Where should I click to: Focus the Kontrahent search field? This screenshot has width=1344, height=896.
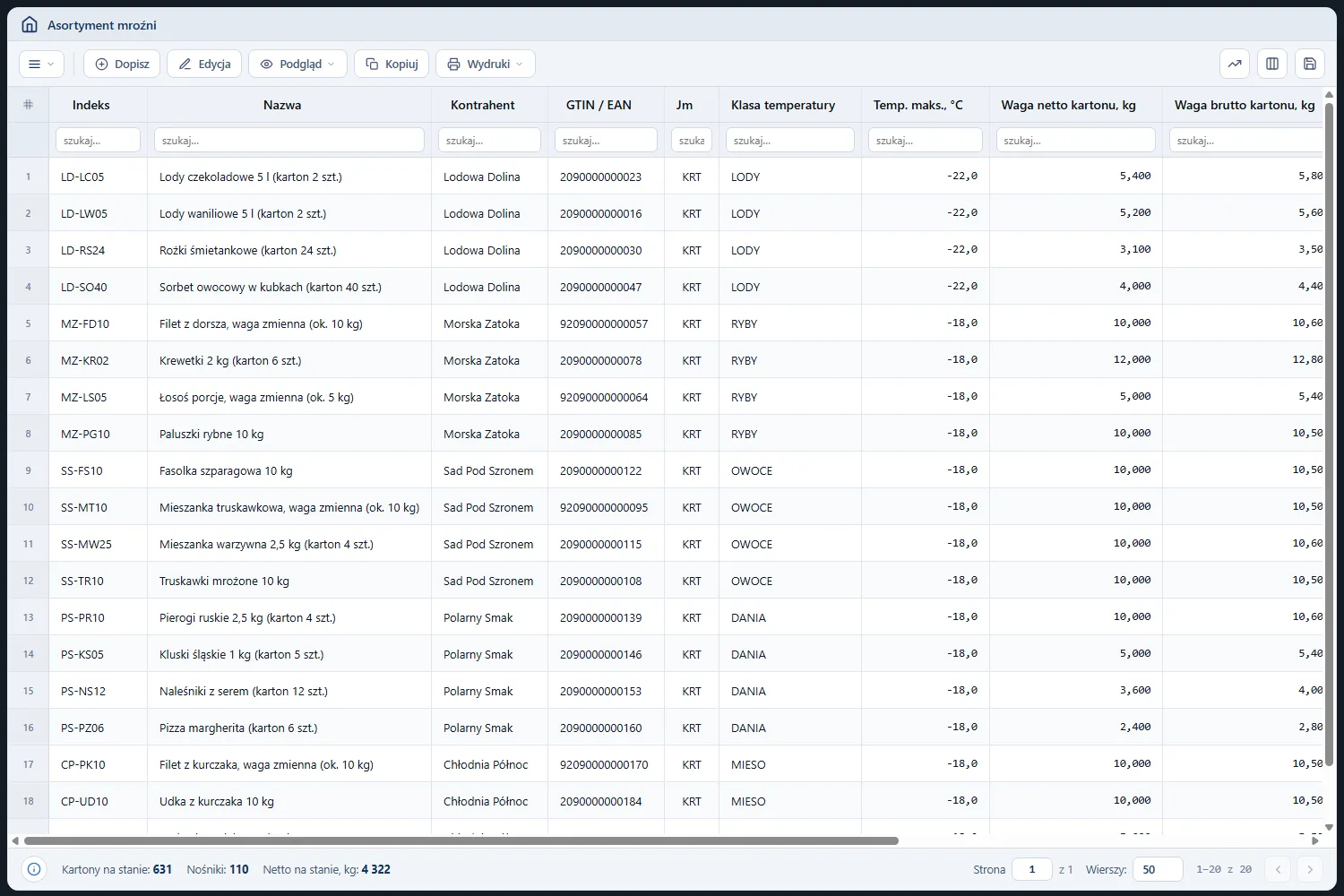(489, 140)
